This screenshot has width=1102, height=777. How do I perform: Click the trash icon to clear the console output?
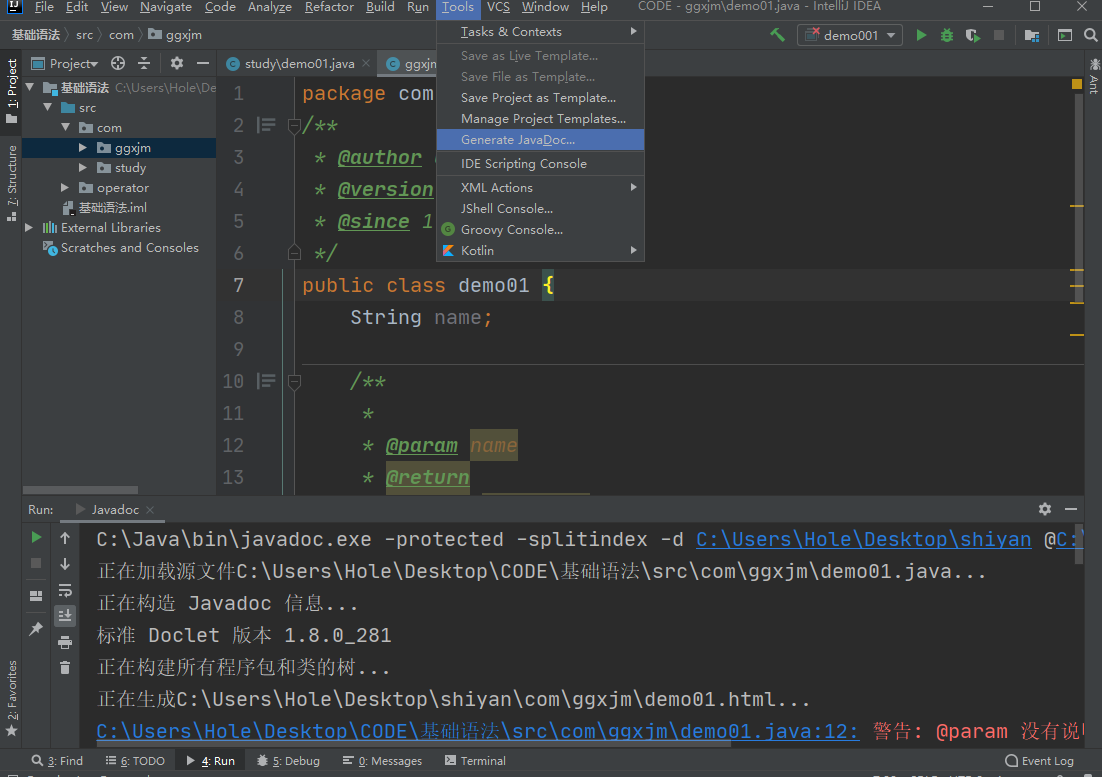(x=65, y=667)
